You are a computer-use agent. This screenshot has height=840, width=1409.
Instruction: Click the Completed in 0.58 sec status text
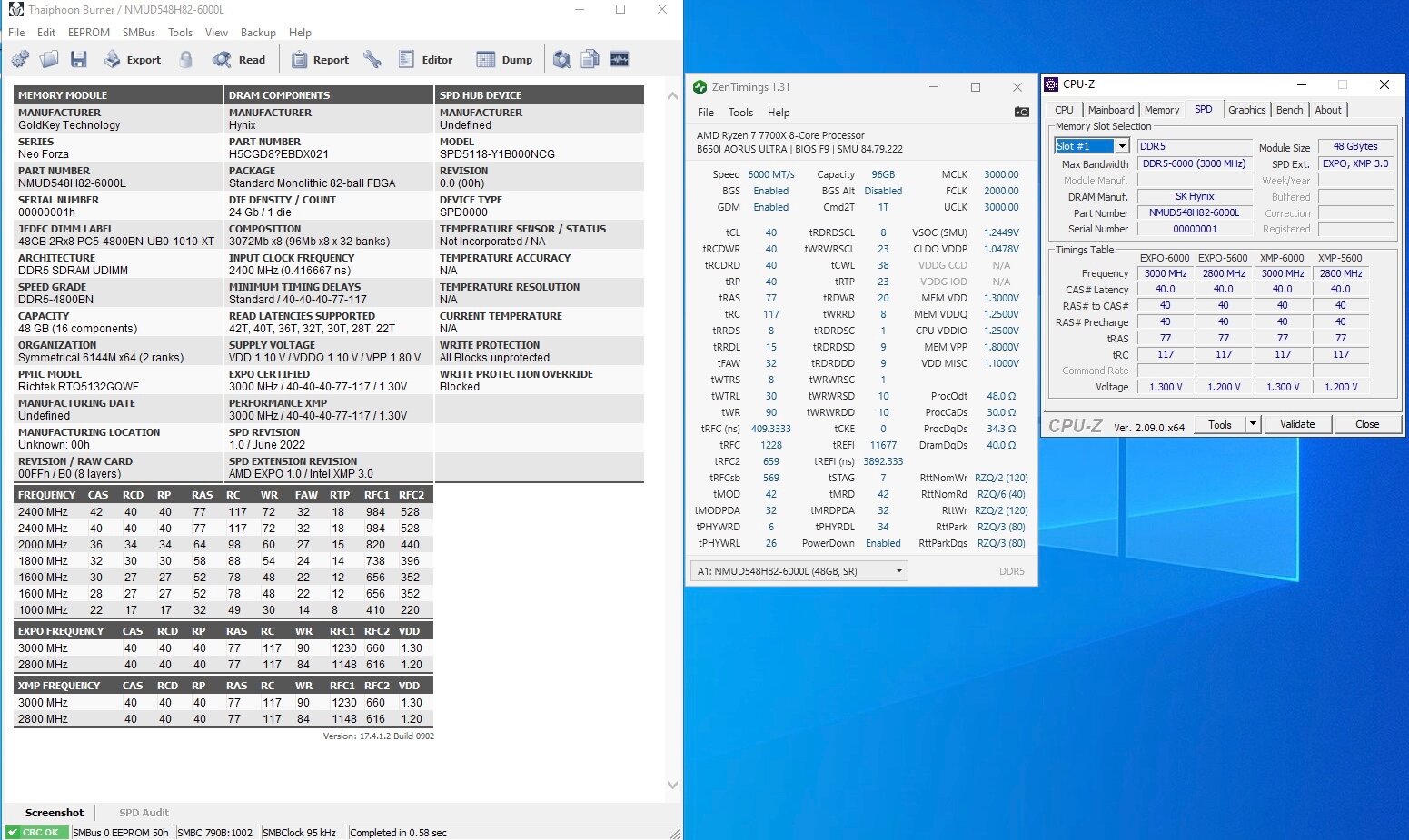(x=399, y=833)
